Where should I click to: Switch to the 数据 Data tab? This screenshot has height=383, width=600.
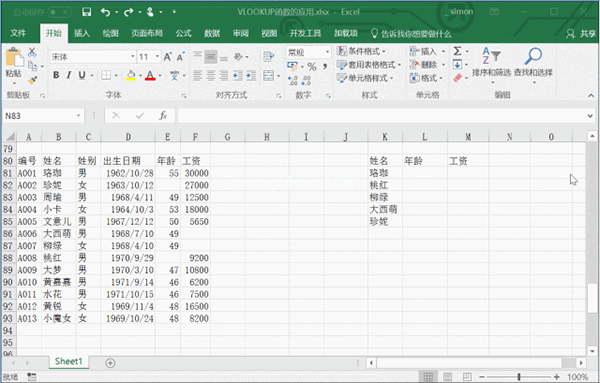tap(212, 33)
